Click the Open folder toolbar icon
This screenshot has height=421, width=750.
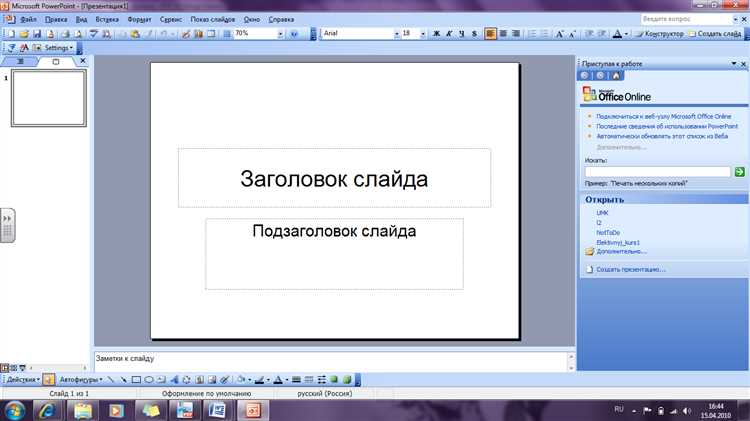point(23,34)
